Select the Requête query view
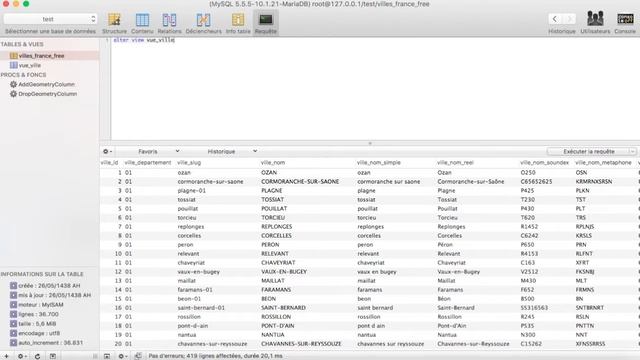The image size is (640, 360). pyautogui.click(x=266, y=23)
